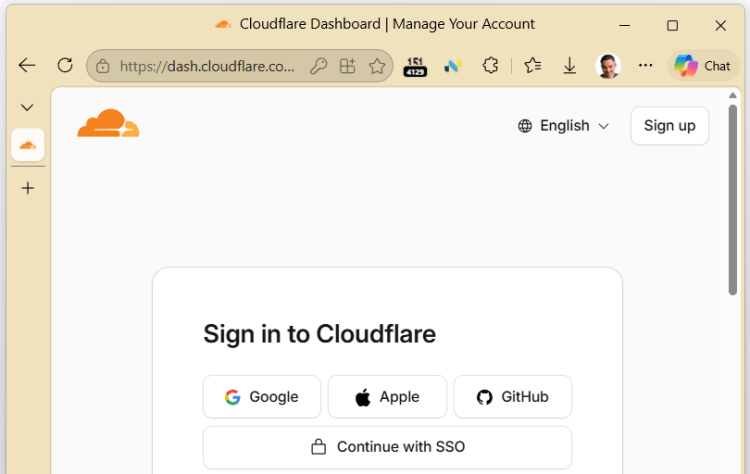Go back using the browser back arrow
The width and height of the screenshot is (750, 474).
27,66
